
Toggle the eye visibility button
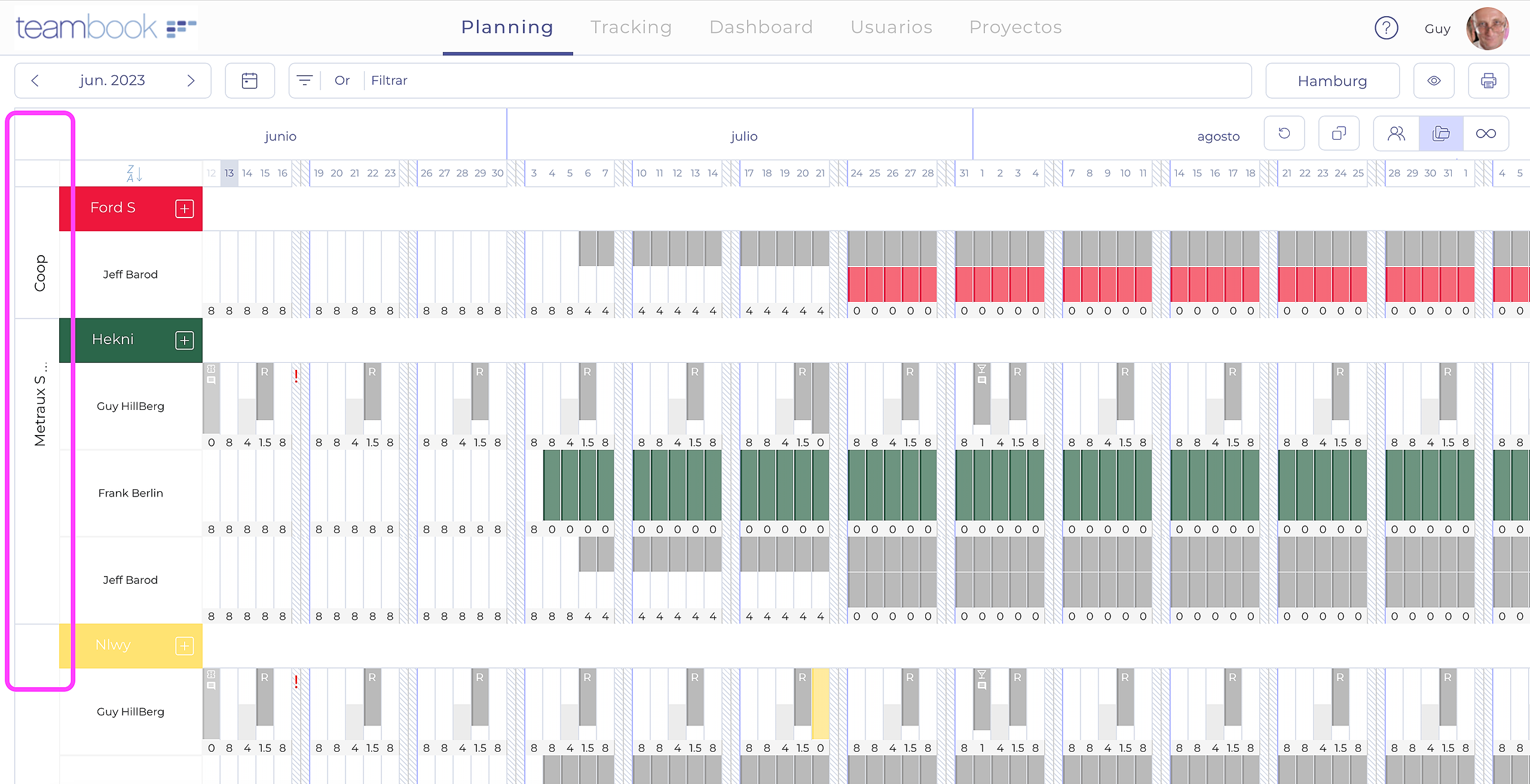(x=1434, y=81)
